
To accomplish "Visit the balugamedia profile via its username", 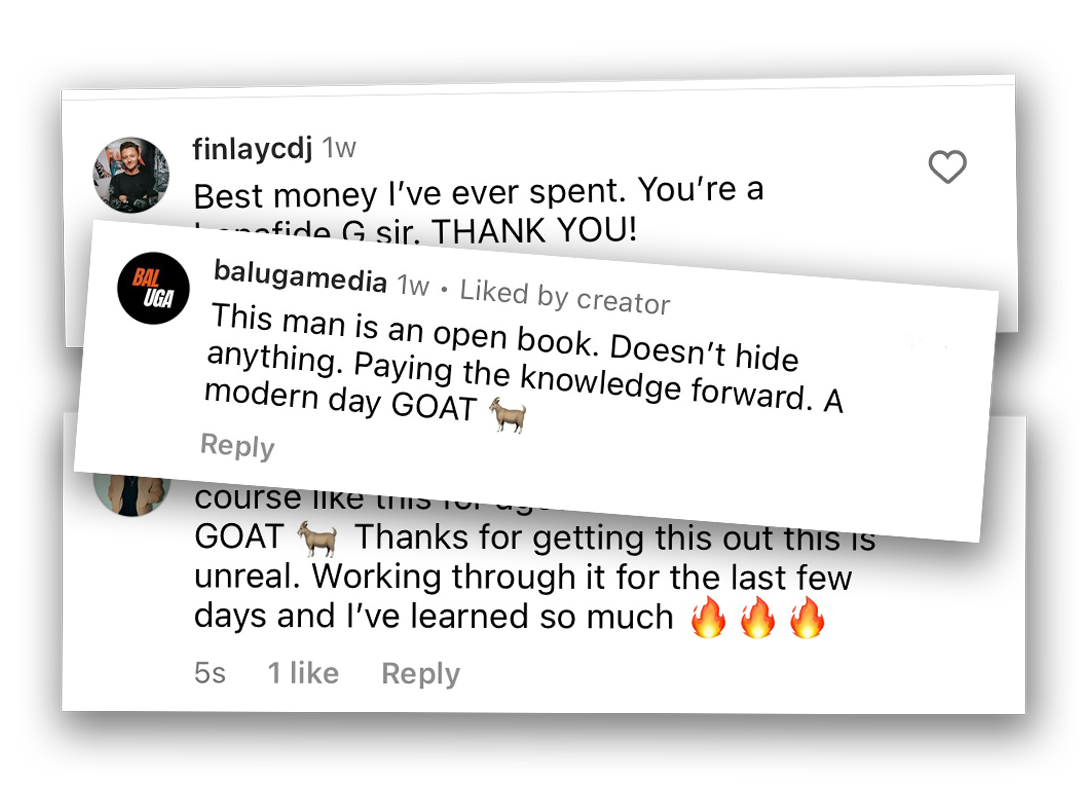I will pyautogui.click(x=300, y=275).
